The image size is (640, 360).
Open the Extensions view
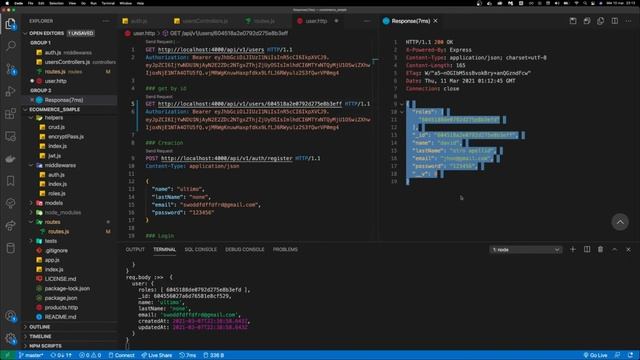[x=11, y=113]
